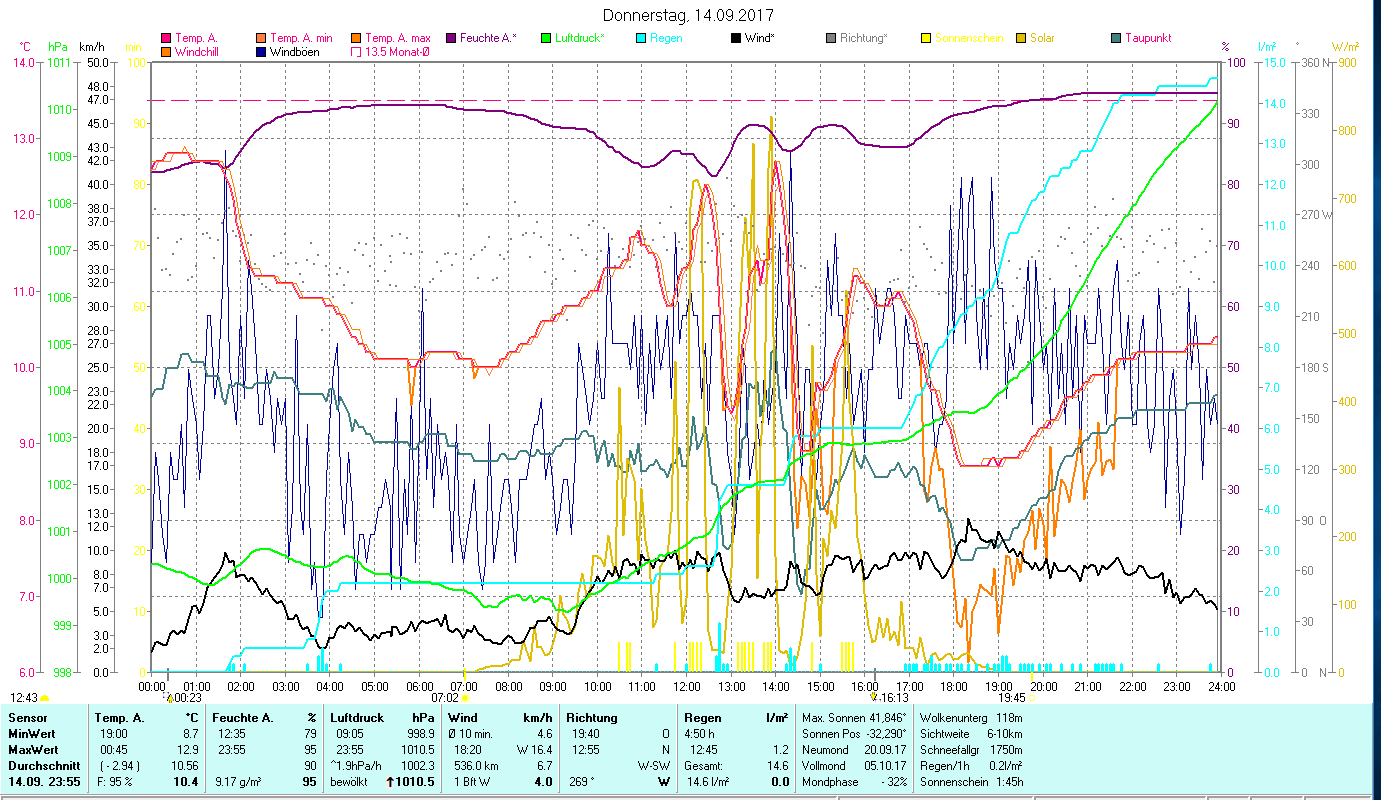The width and height of the screenshot is (1381, 800).
Task: Click the Mondphase - 32% entry
Action: point(854,782)
